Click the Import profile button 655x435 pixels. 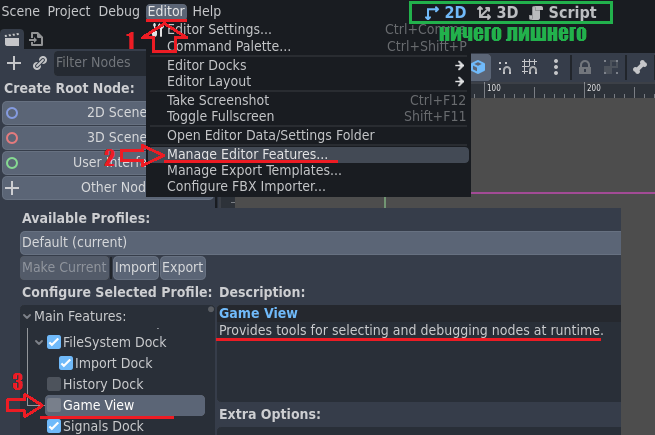point(136,267)
